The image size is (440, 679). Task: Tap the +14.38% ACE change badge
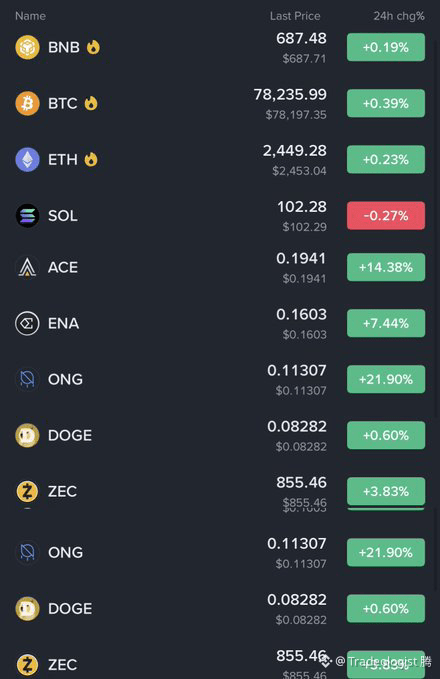386,267
